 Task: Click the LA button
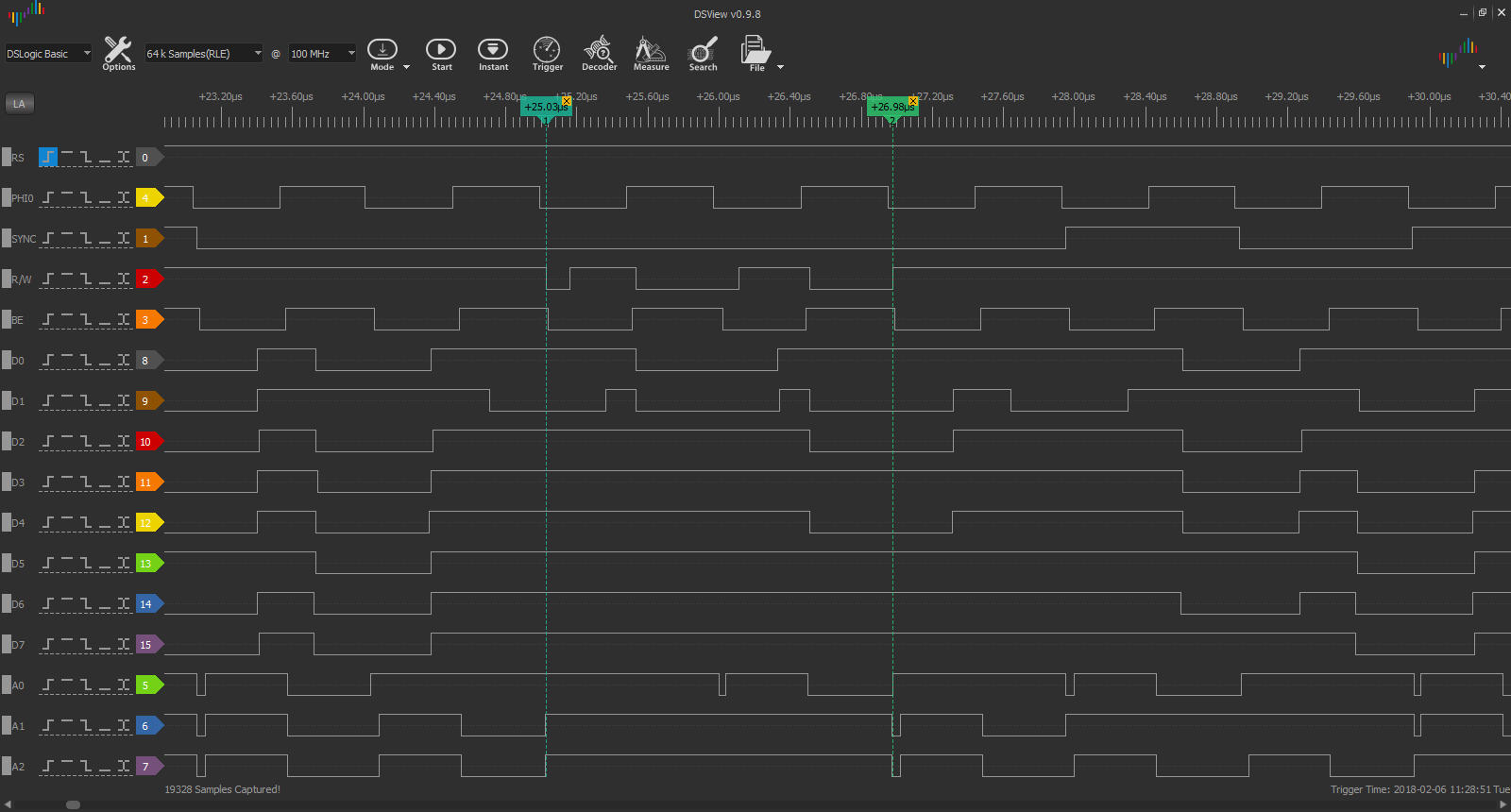tap(19, 104)
